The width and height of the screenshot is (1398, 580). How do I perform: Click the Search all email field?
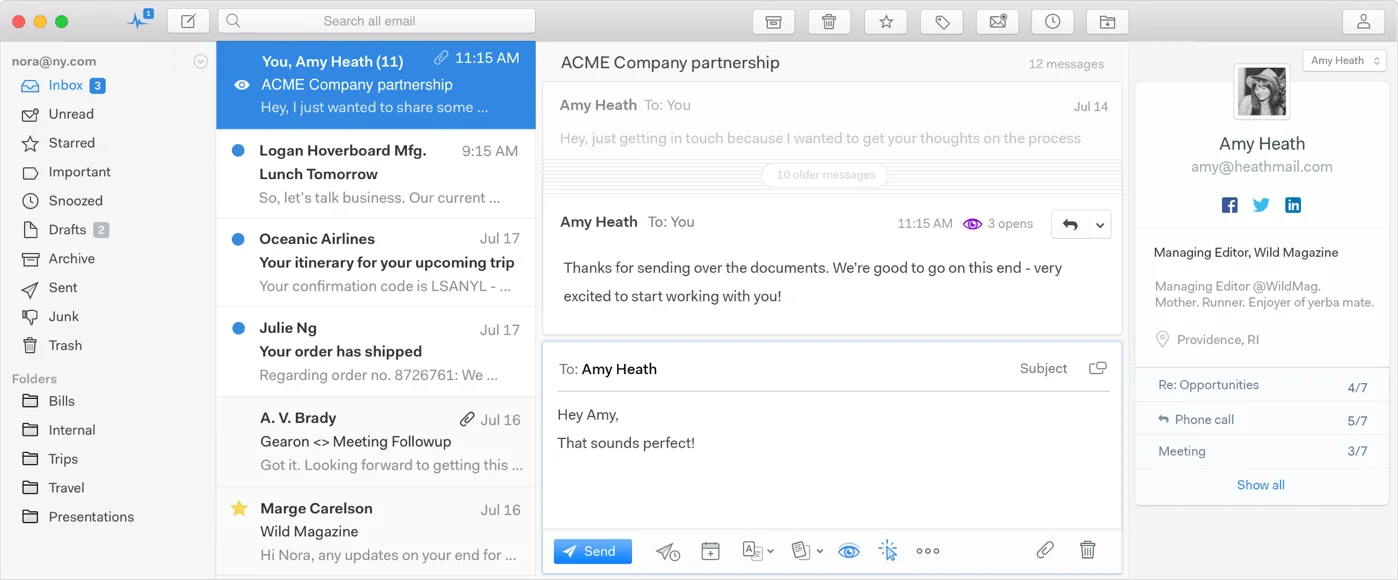376,21
